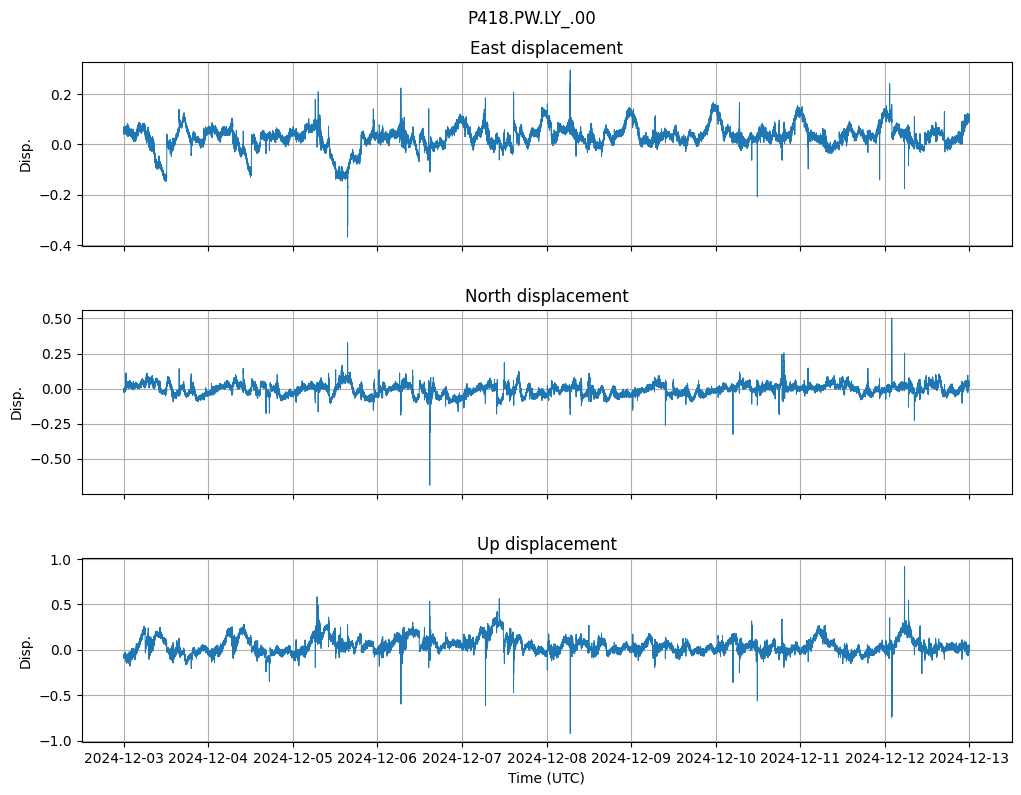Select the East displacement subplot title

click(546, 48)
